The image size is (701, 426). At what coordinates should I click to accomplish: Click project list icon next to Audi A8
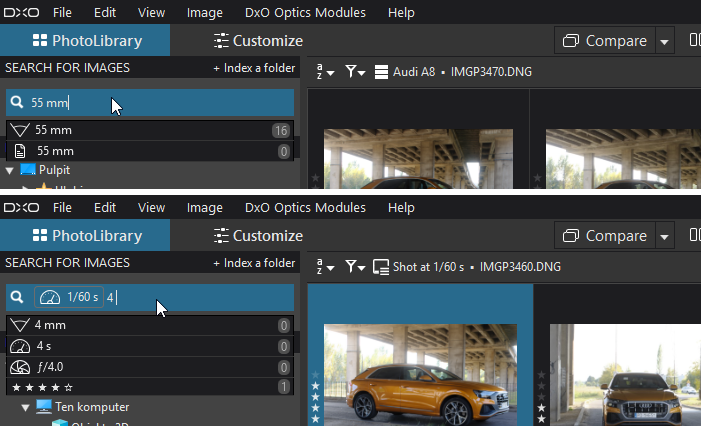pyautogui.click(x=381, y=72)
